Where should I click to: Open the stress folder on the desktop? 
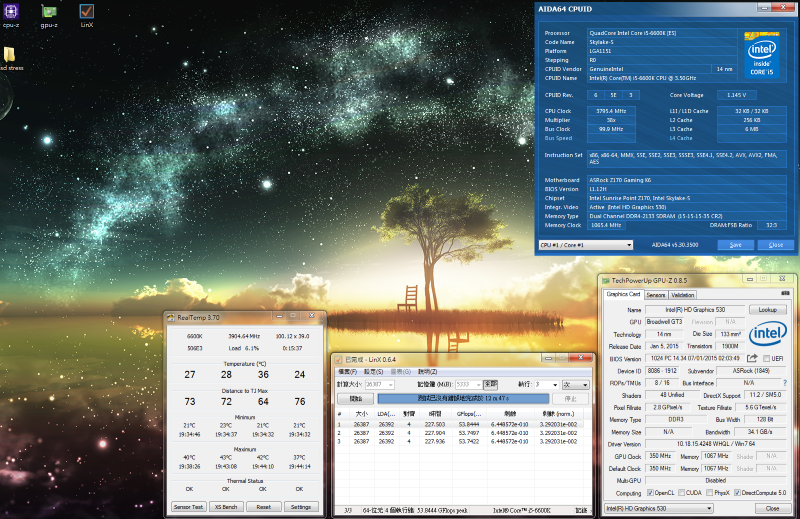click(10, 56)
